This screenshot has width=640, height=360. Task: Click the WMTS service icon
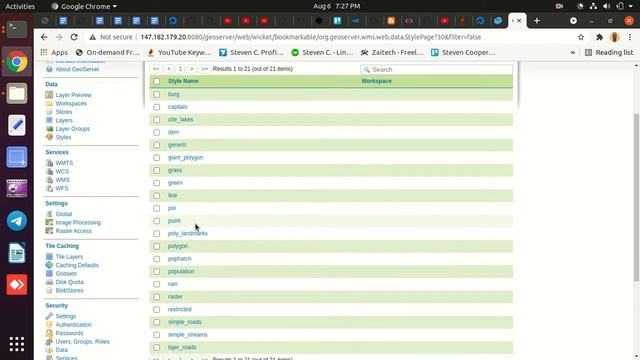[49, 163]
